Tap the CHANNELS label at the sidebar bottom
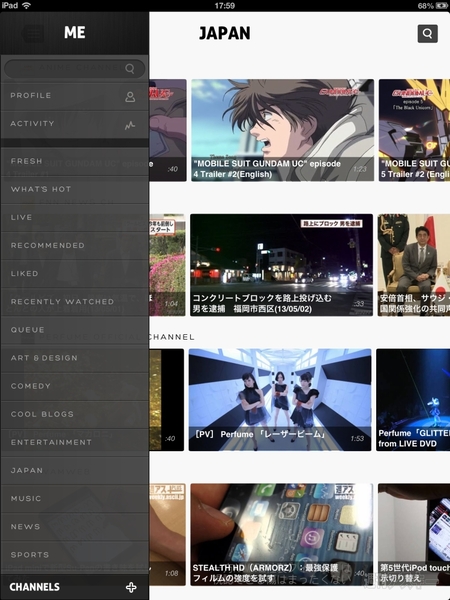Screen dimensions: 450x600 pyautogui.click(x=34, y=587)
